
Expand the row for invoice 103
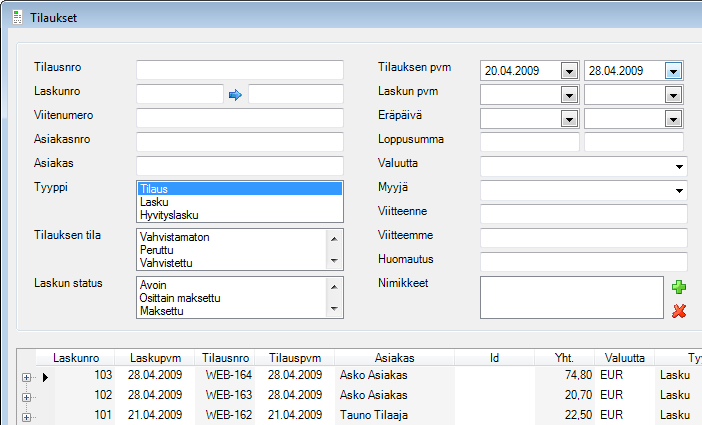[26, 378]
